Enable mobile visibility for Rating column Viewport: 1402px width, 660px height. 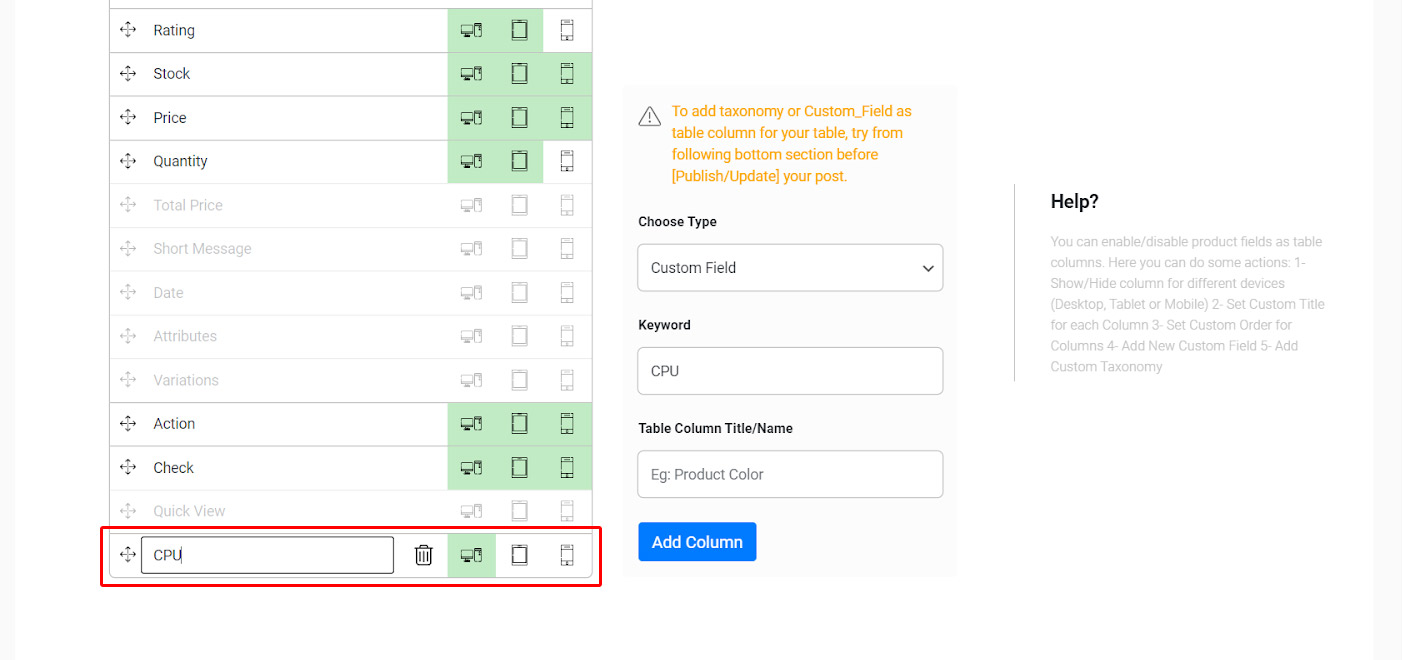(567, 31)
